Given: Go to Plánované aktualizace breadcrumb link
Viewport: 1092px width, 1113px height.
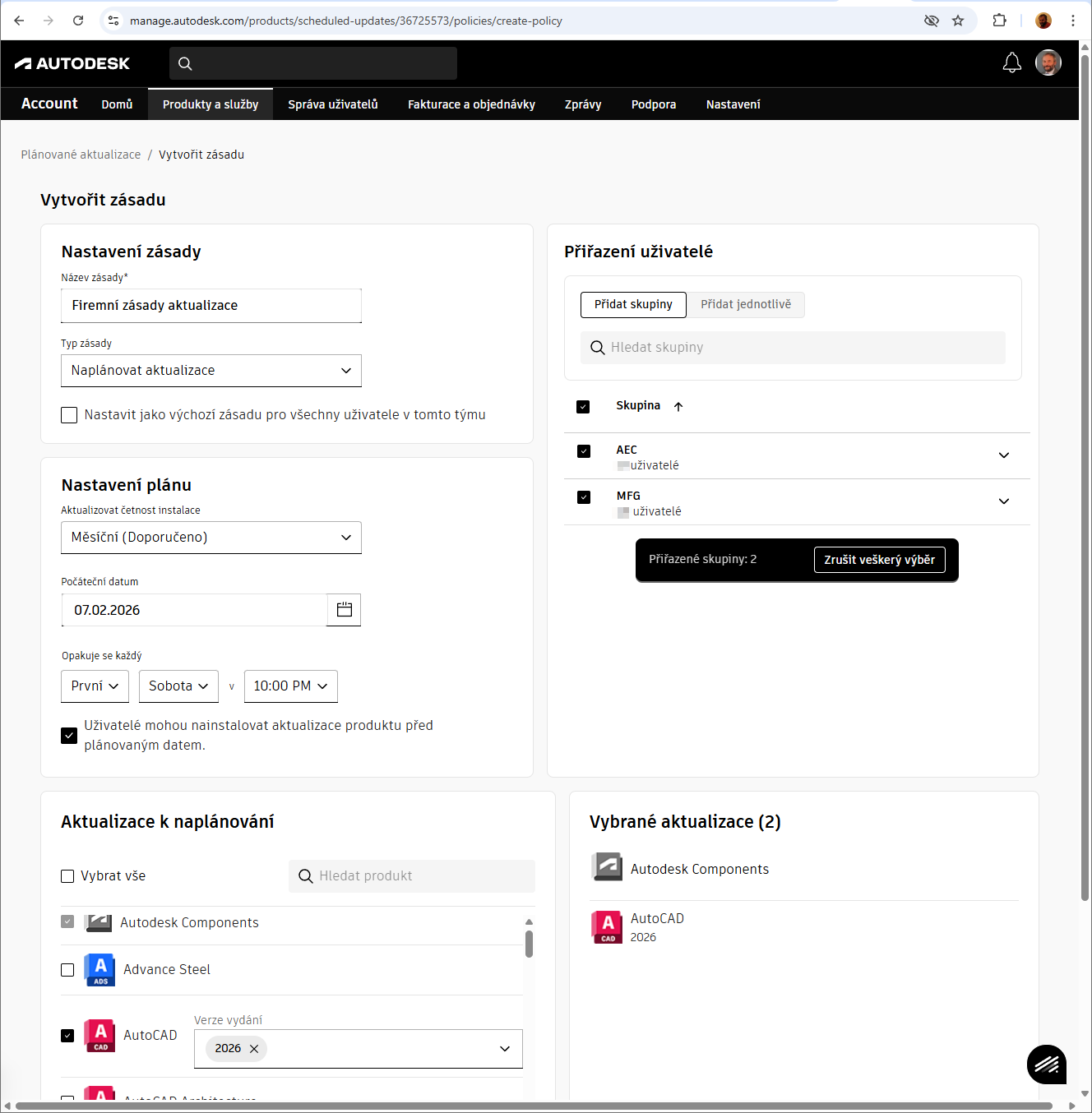Looking at the screenshot, I should point(81,155).
